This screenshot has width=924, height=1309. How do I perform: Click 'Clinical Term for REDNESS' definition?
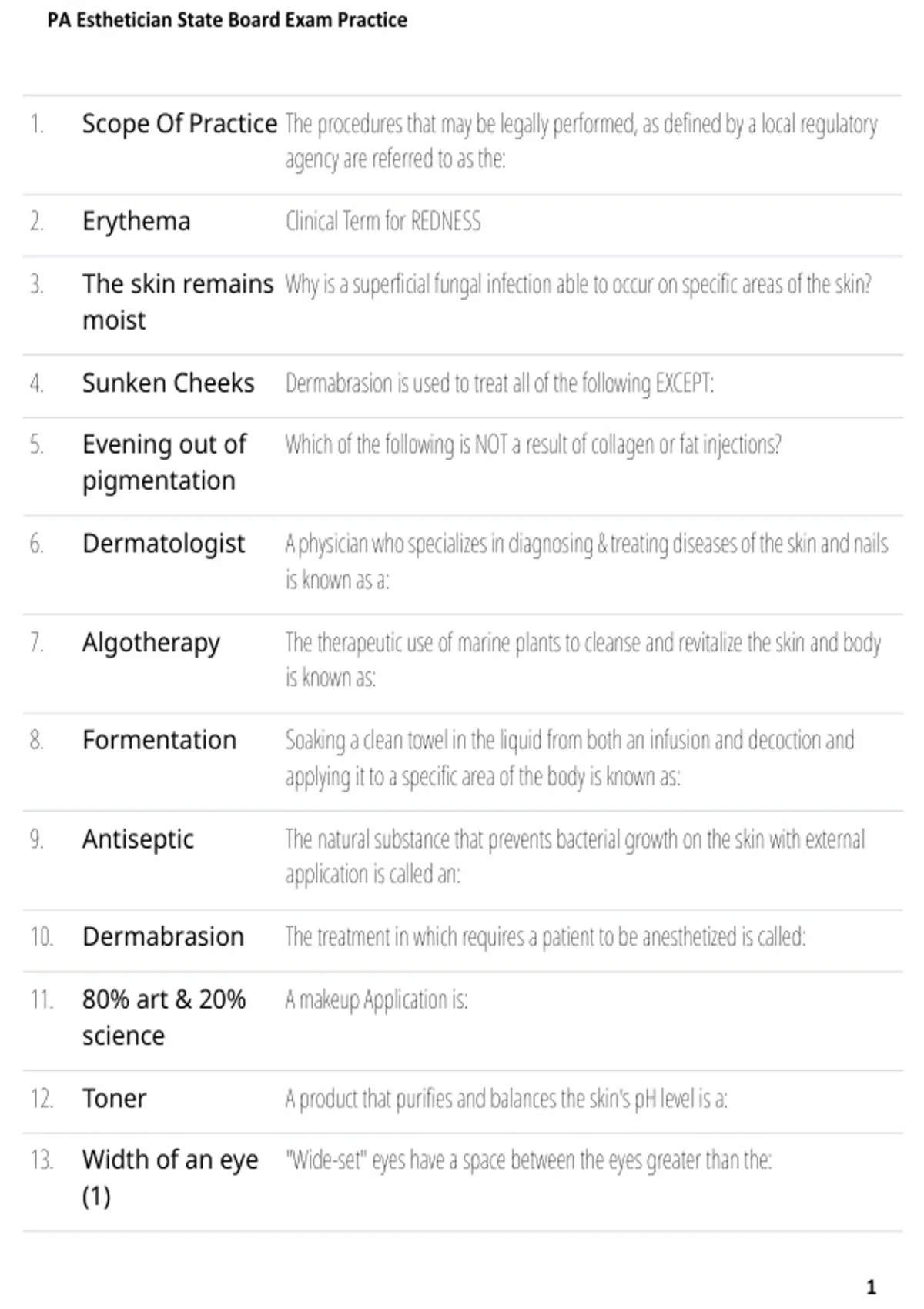click(383, 222)
